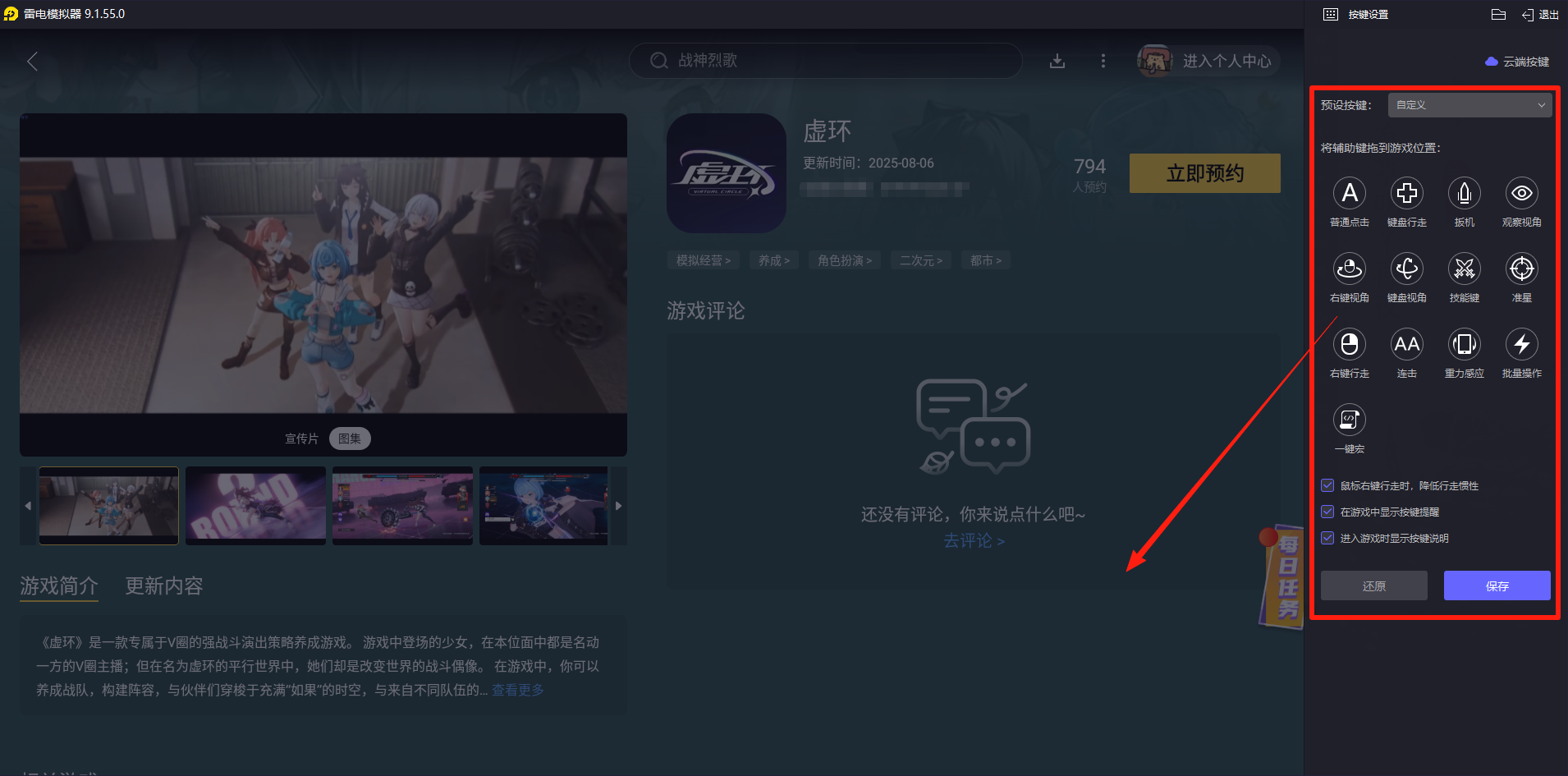
Task: Click the main preview image of the game
Action: [323, 285]
